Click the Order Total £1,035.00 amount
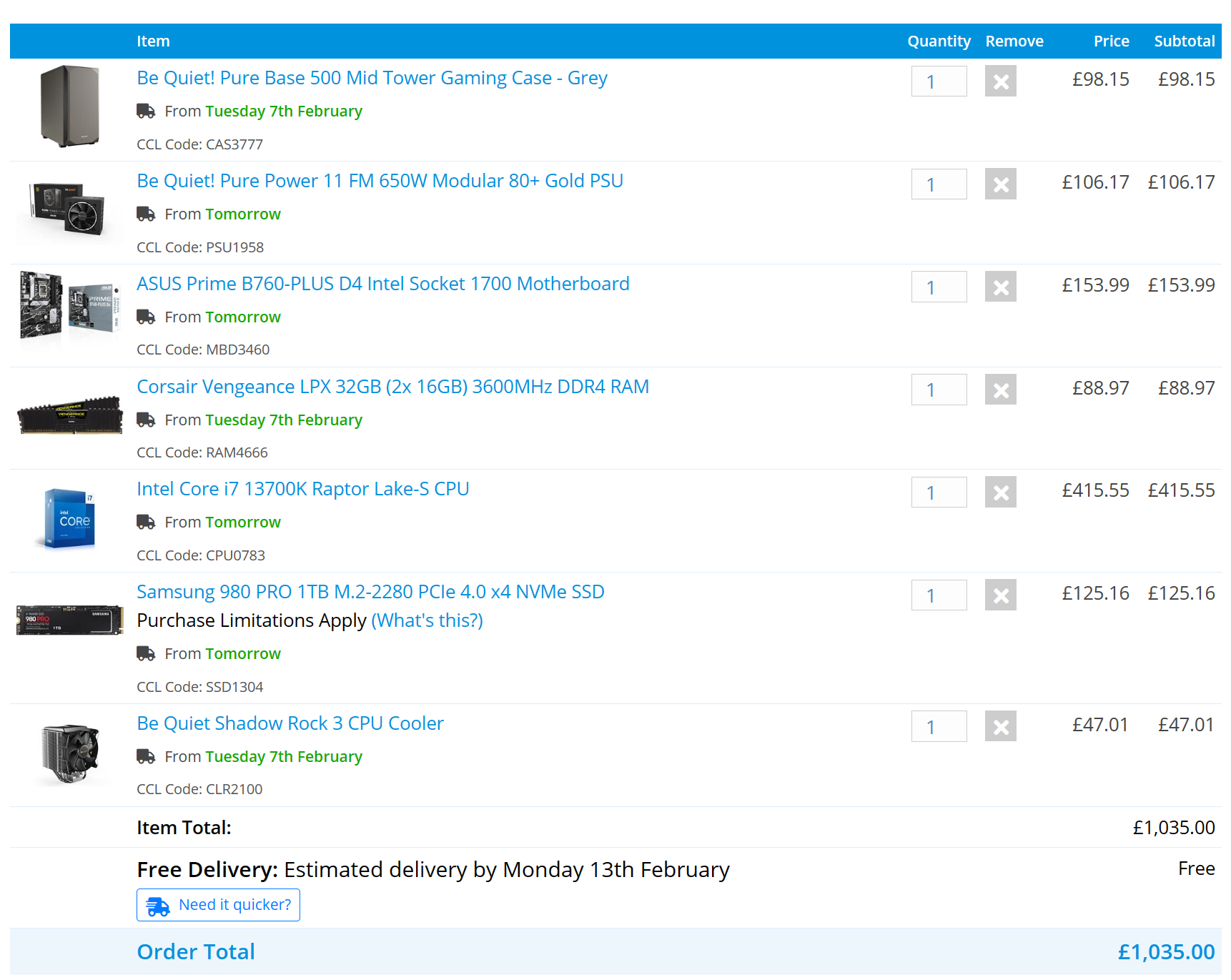This screenshot has width=1231, height=980. pyautogui.click(x=1167, y=952)
